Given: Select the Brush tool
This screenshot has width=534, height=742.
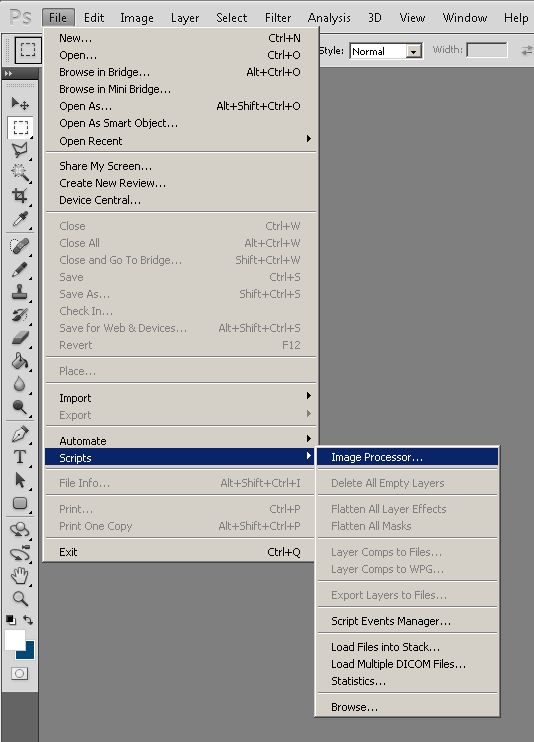Looking at the screenshot, I should [20, 269].
